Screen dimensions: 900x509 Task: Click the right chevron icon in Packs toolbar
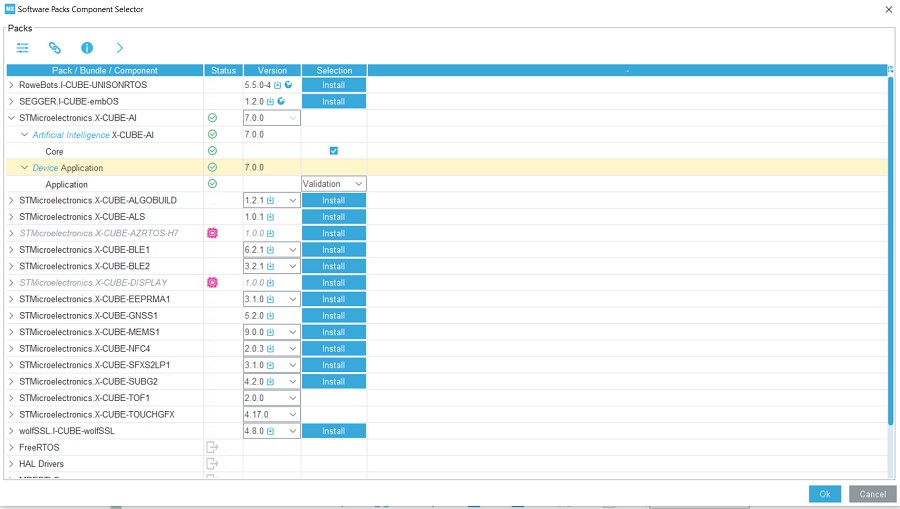119,48
